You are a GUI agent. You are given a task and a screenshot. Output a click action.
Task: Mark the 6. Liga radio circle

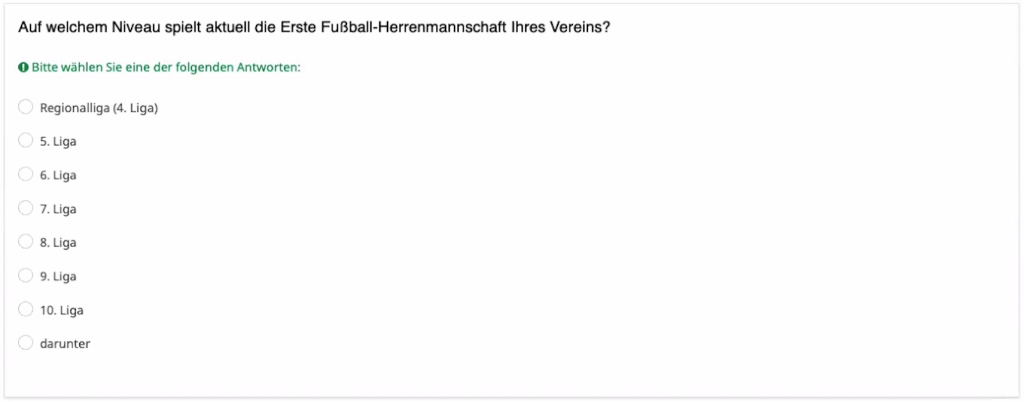(25, 174)
